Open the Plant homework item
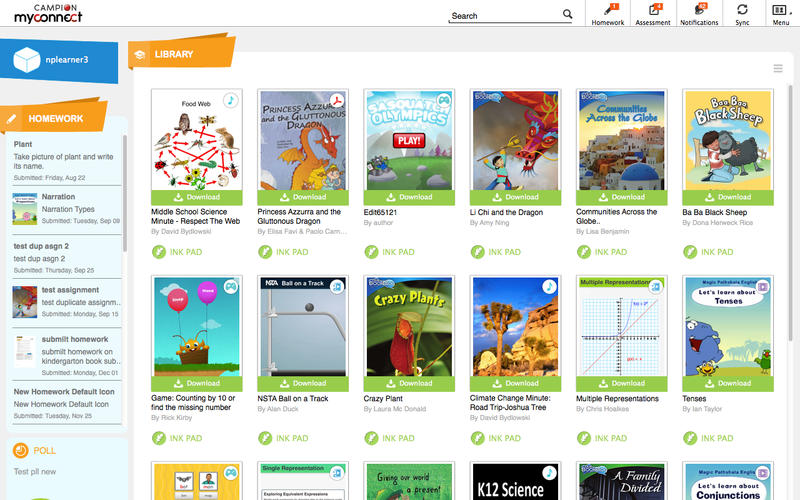Viewport: 800px width, 500px height. (66, 160)
